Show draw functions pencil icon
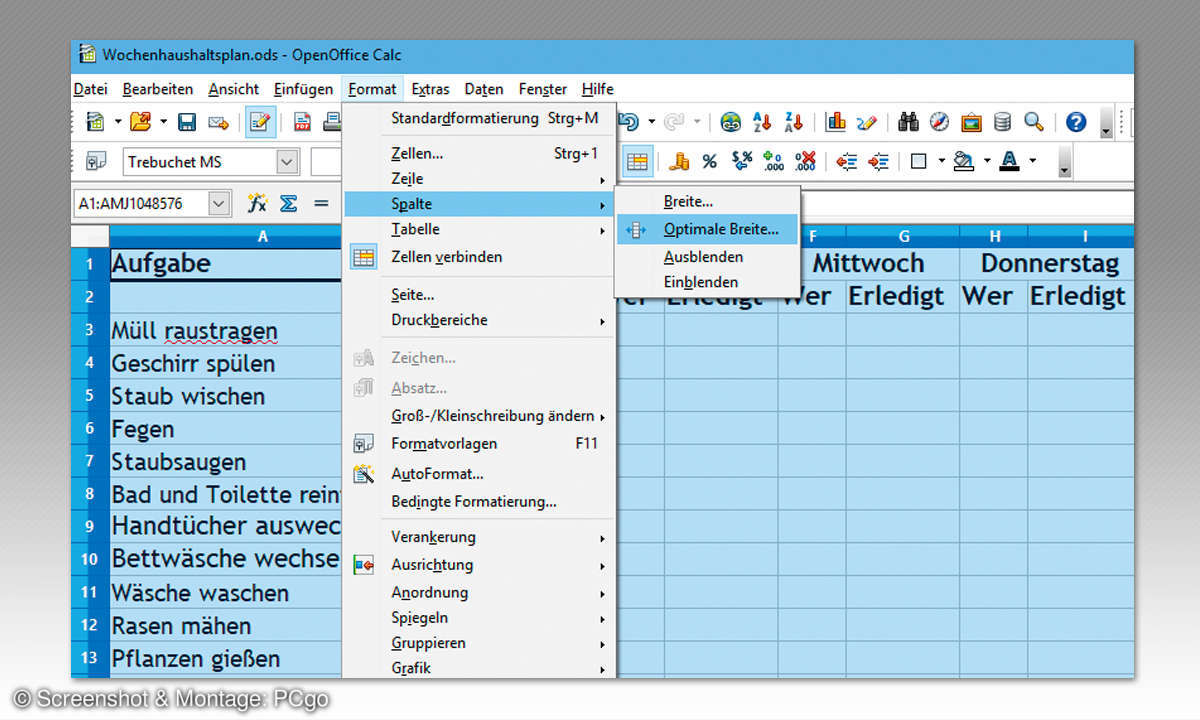Image resolution: width=1200 pixels, height=720 pixels. tap(867, 122)
